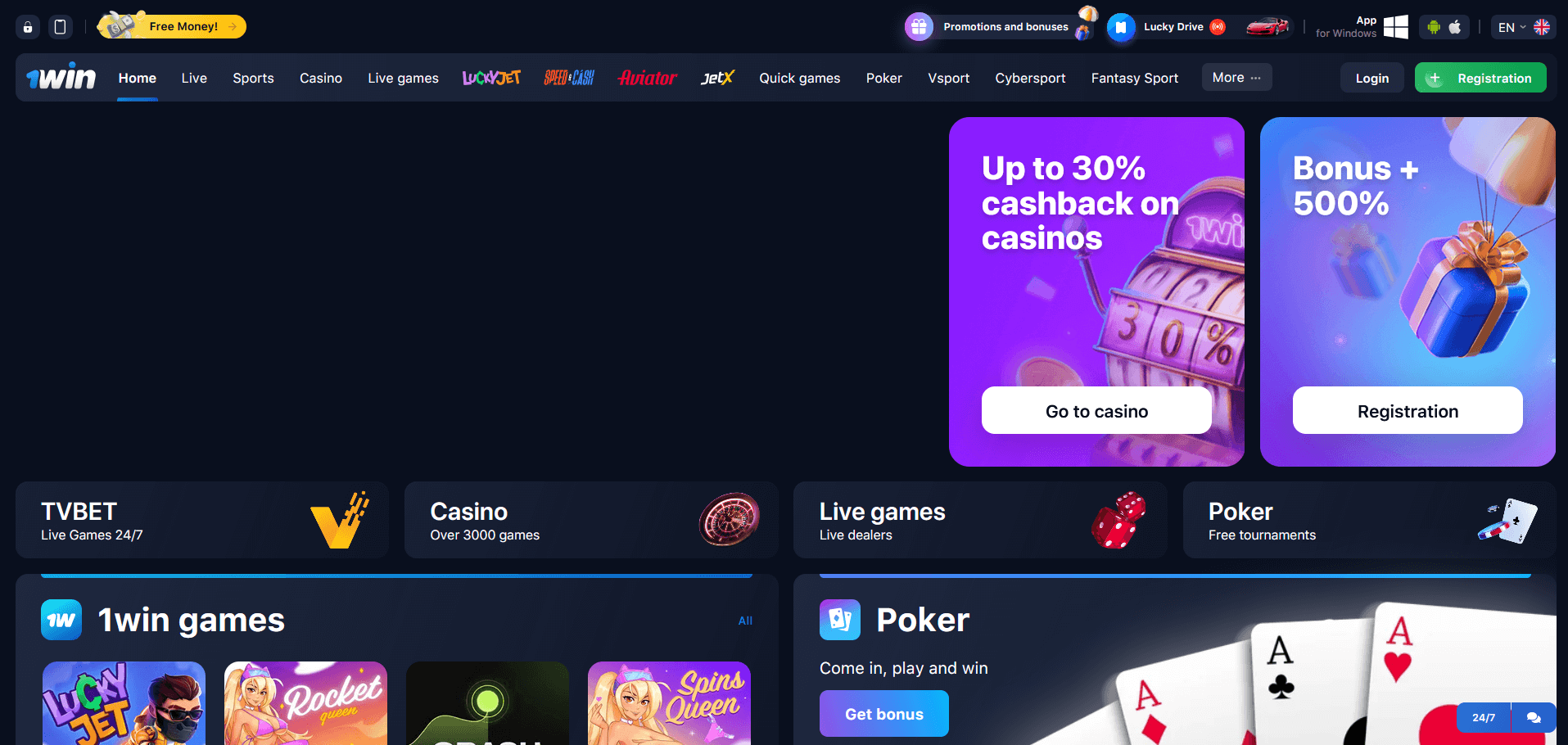This screenshot has height=745, width=1568.
Task: Open the TVBET Live Games card
Action: 202,520
